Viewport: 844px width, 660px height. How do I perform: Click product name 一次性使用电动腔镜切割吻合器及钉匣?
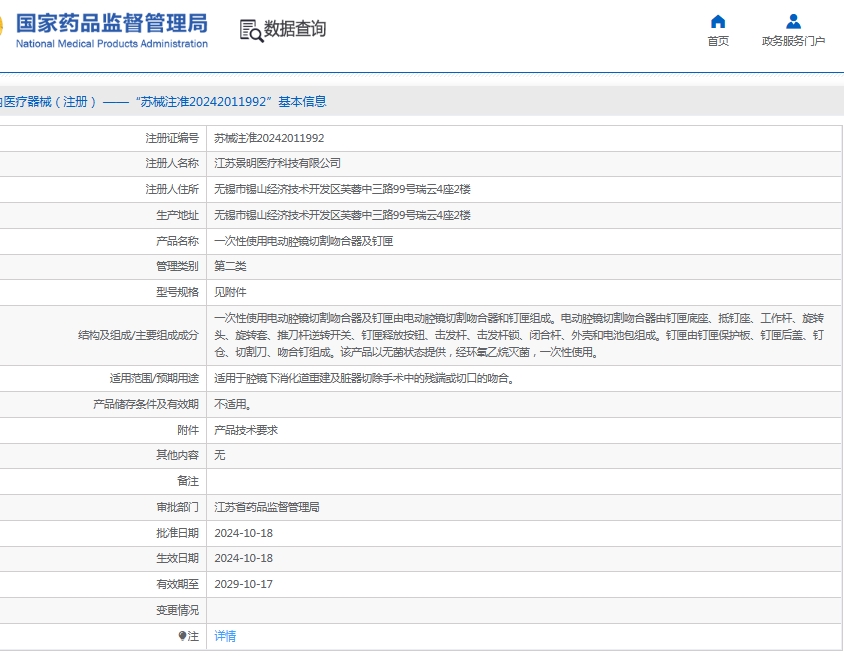304,241
